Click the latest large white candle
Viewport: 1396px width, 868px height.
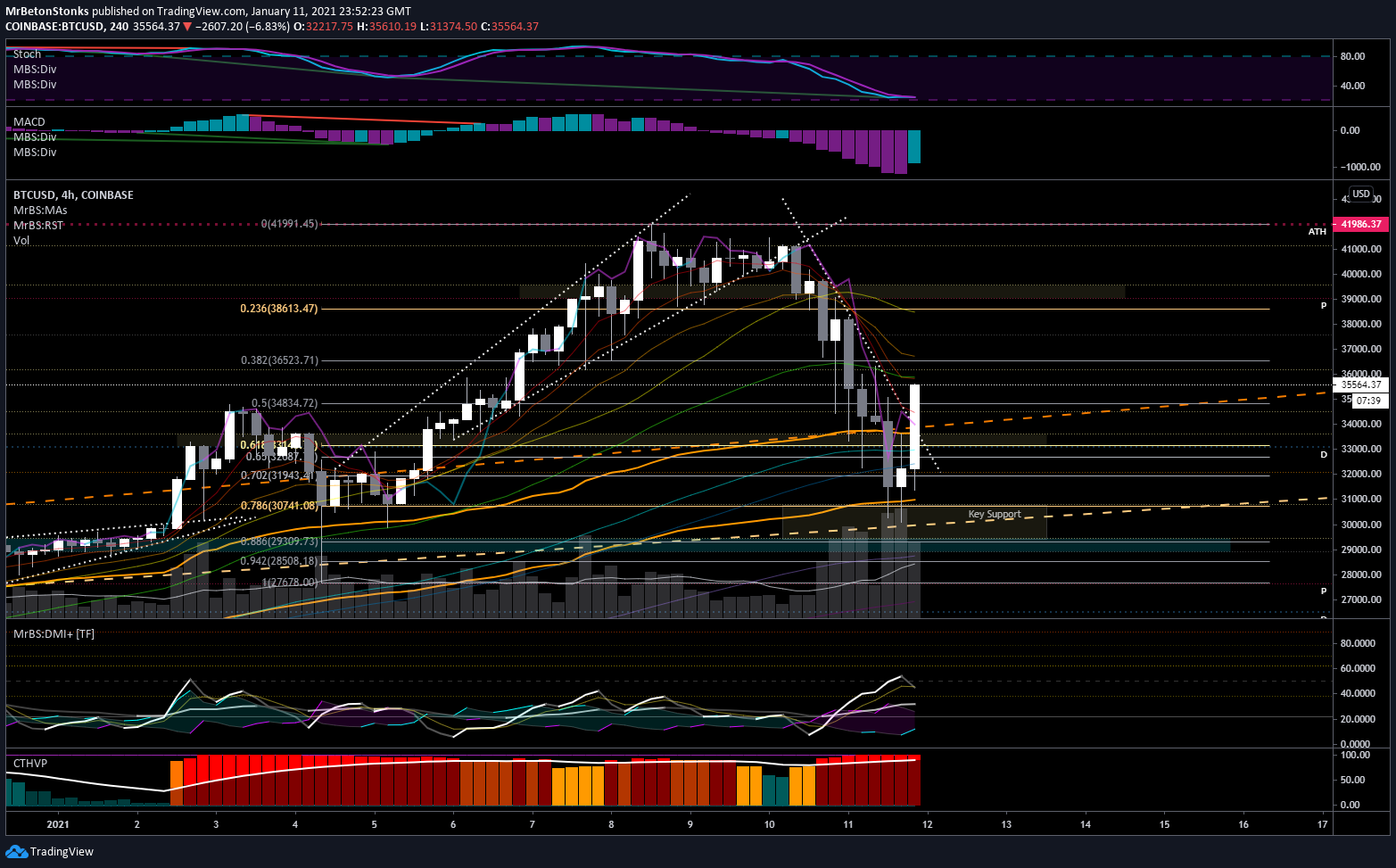click(914, 427)
